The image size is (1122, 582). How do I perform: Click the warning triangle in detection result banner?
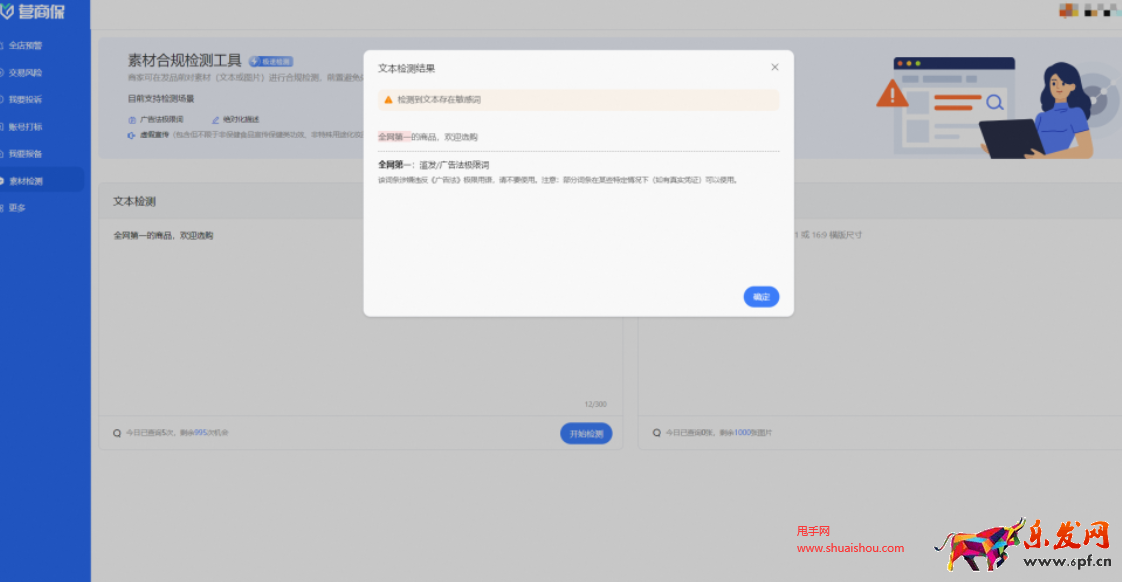(388, 99)
